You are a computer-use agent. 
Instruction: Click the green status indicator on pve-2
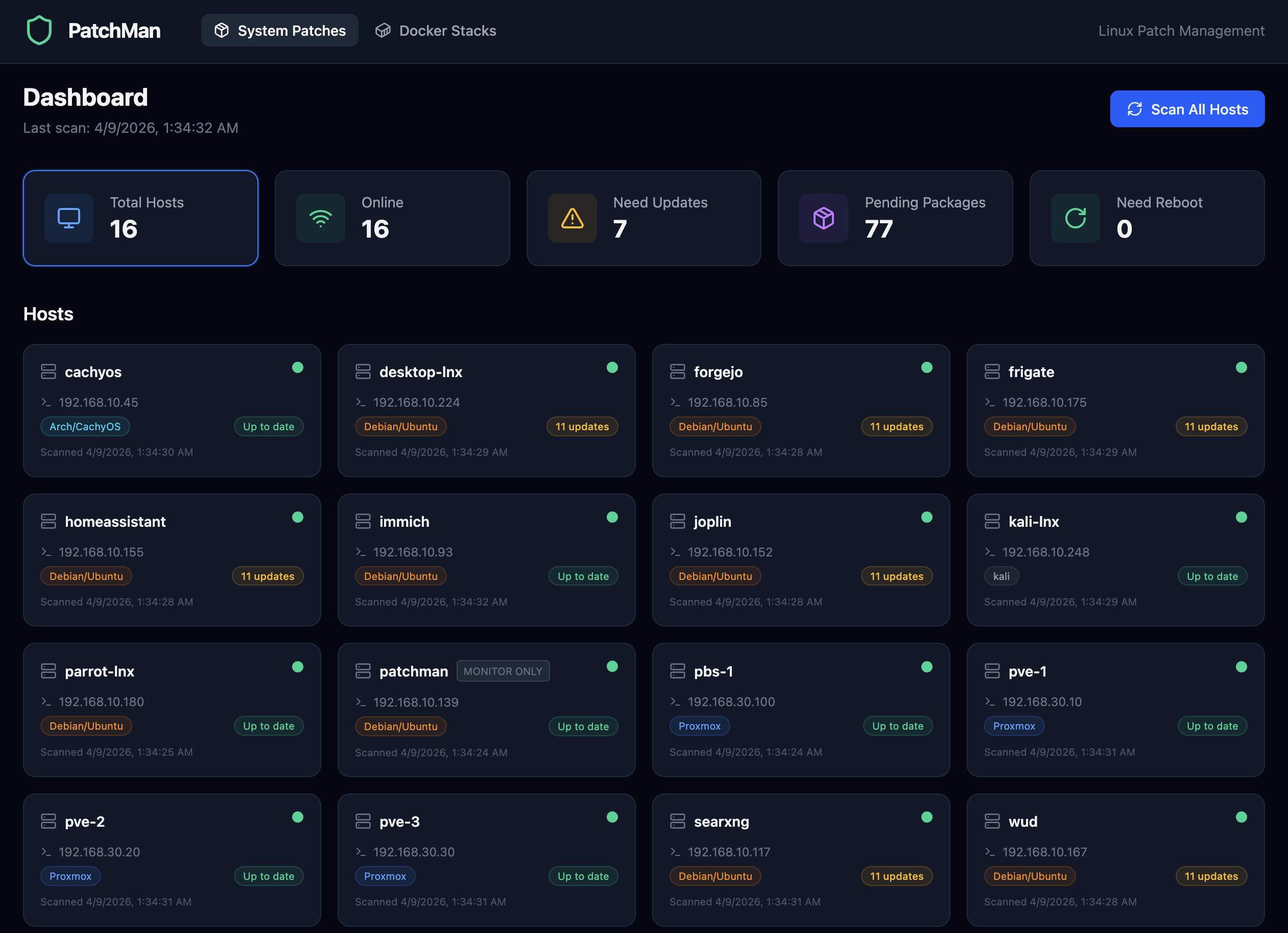coord(298,817)
